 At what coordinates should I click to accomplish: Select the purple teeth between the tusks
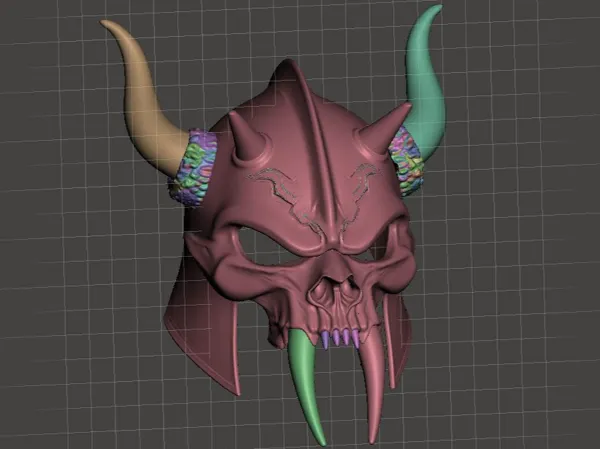pos(341,339)
